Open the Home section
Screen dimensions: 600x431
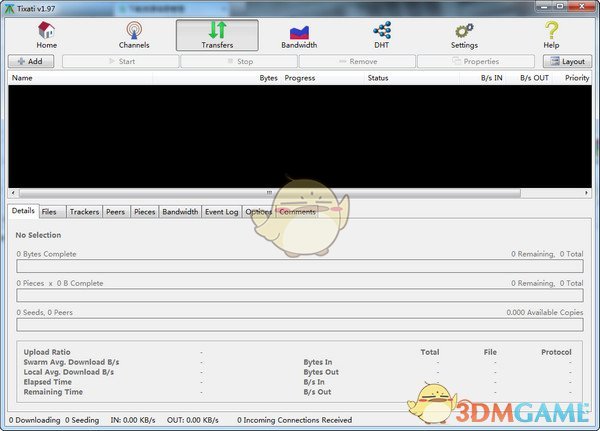[47, 35]
